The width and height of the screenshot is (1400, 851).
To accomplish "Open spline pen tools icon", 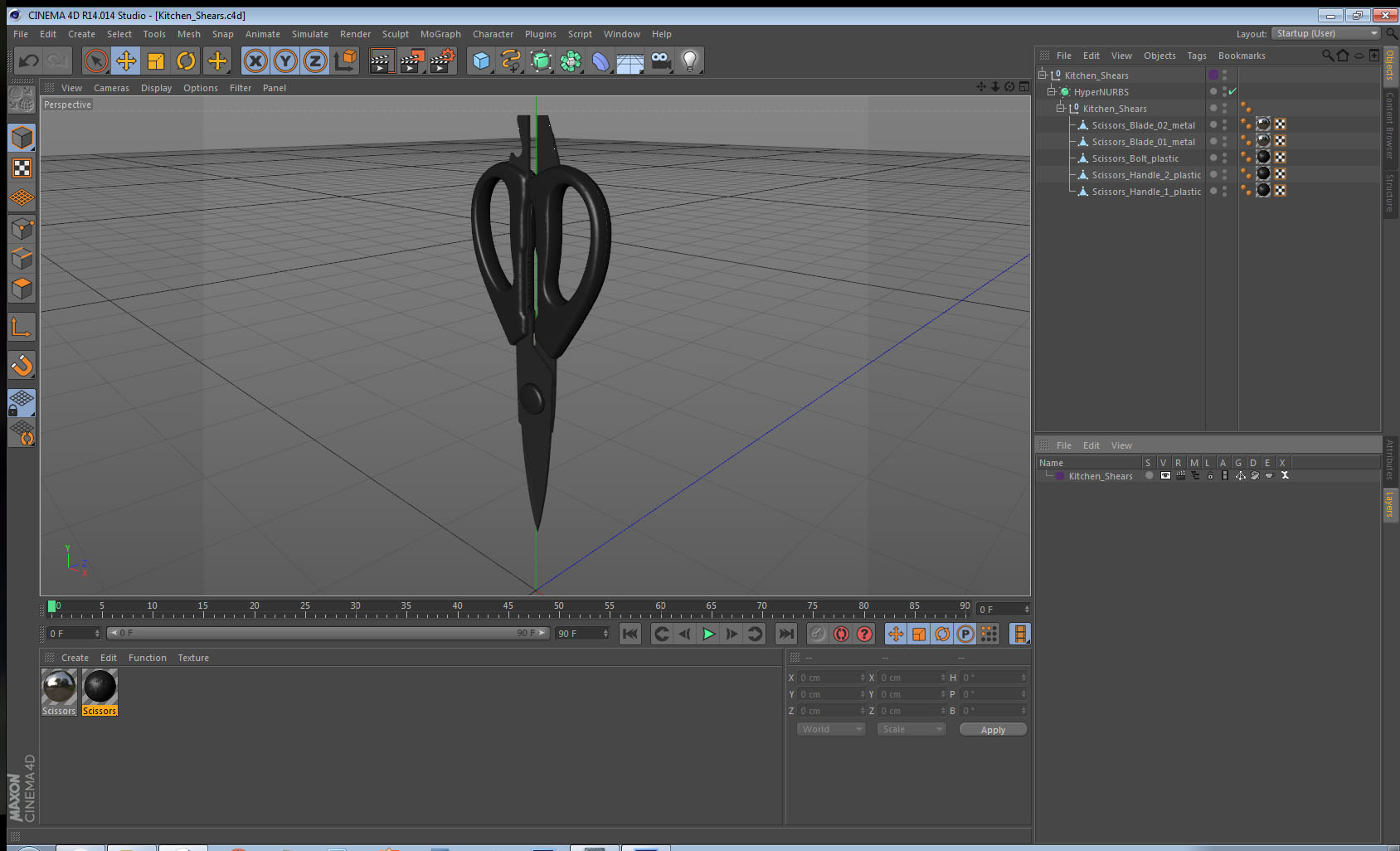I will 511,61.
